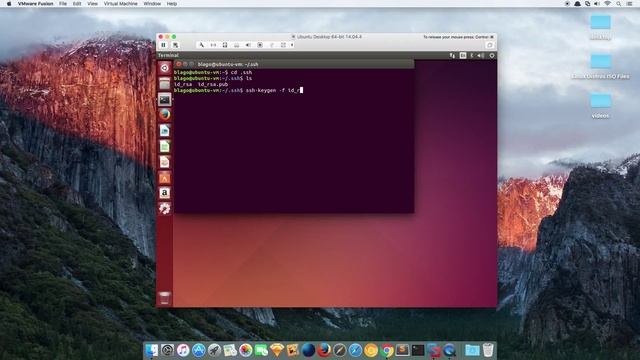
Task: Open the Bluetooth indicator in the Ubuntu panel
Action: (472, 55)
